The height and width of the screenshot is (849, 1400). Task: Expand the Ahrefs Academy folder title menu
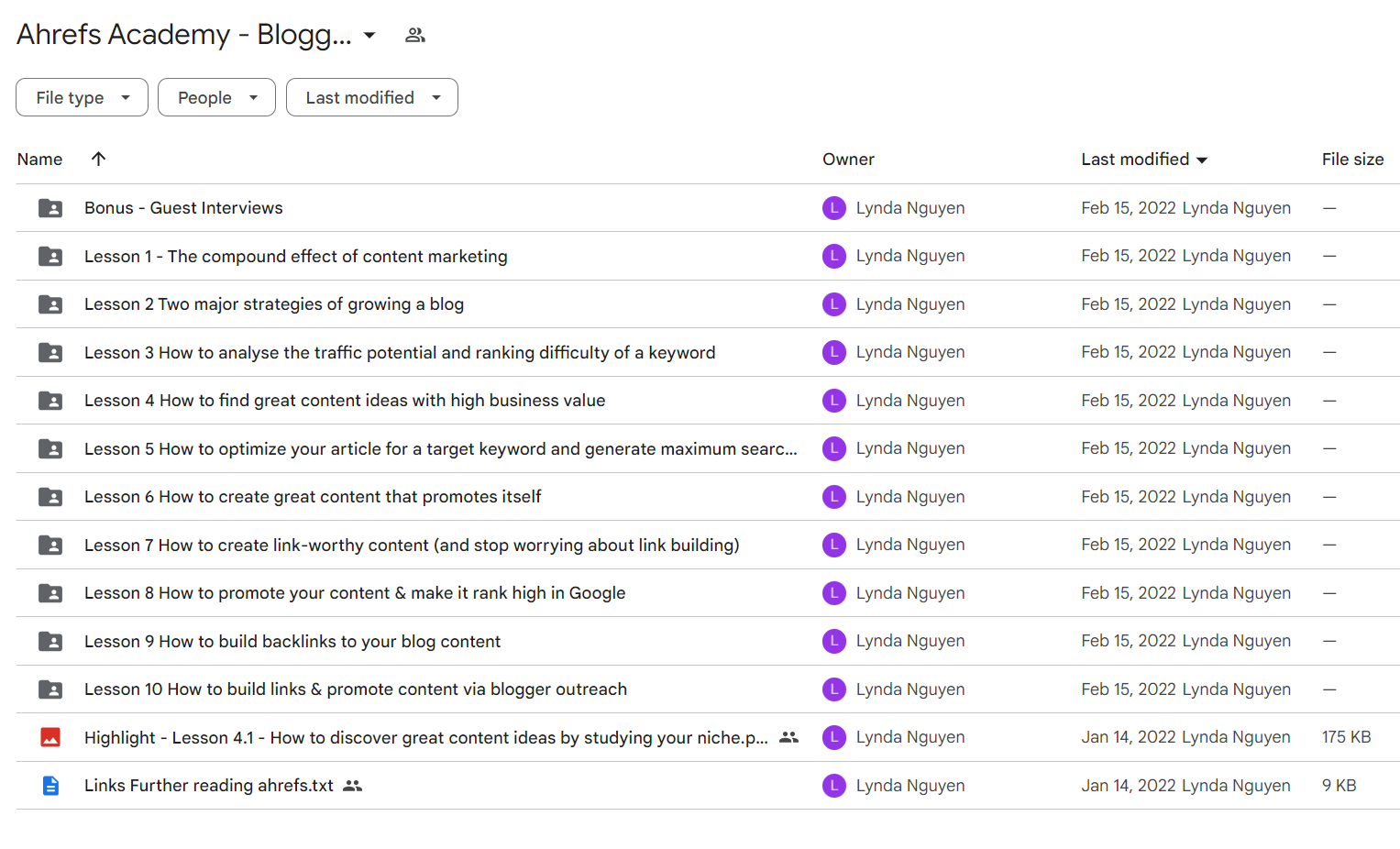click(x=369, y=35)
